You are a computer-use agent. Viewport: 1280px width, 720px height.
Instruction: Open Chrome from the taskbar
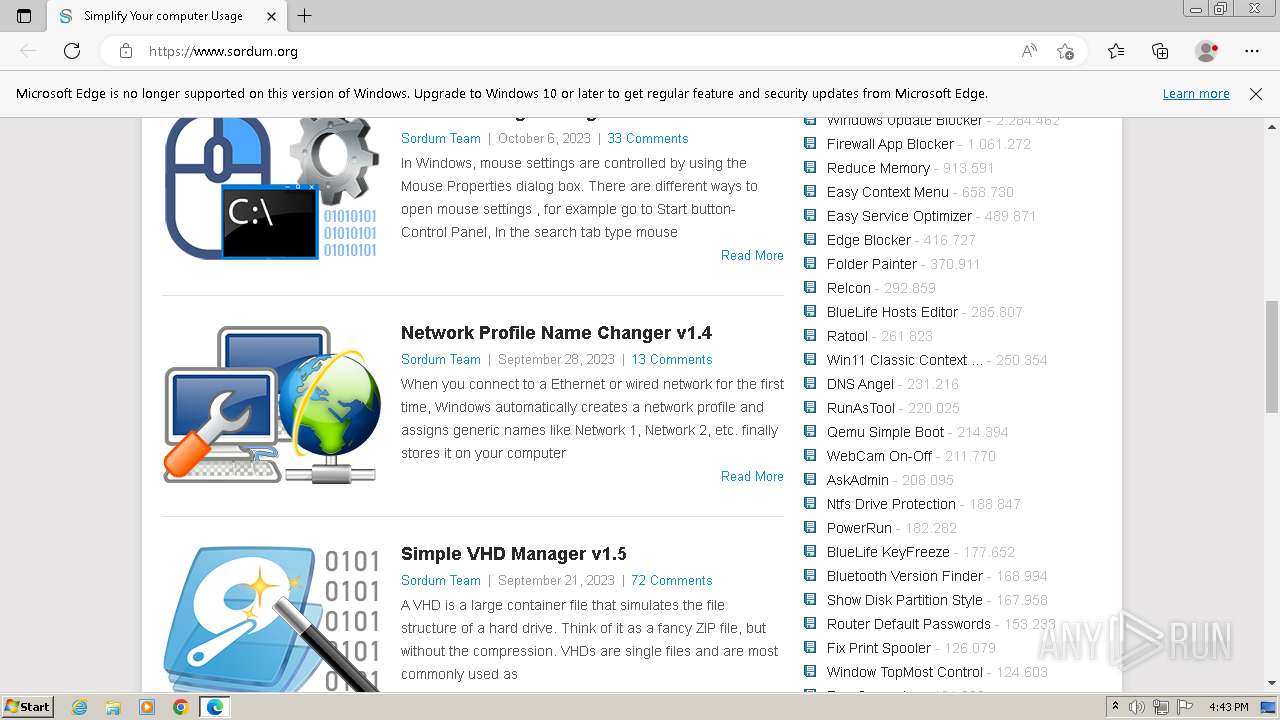point(180,707)
